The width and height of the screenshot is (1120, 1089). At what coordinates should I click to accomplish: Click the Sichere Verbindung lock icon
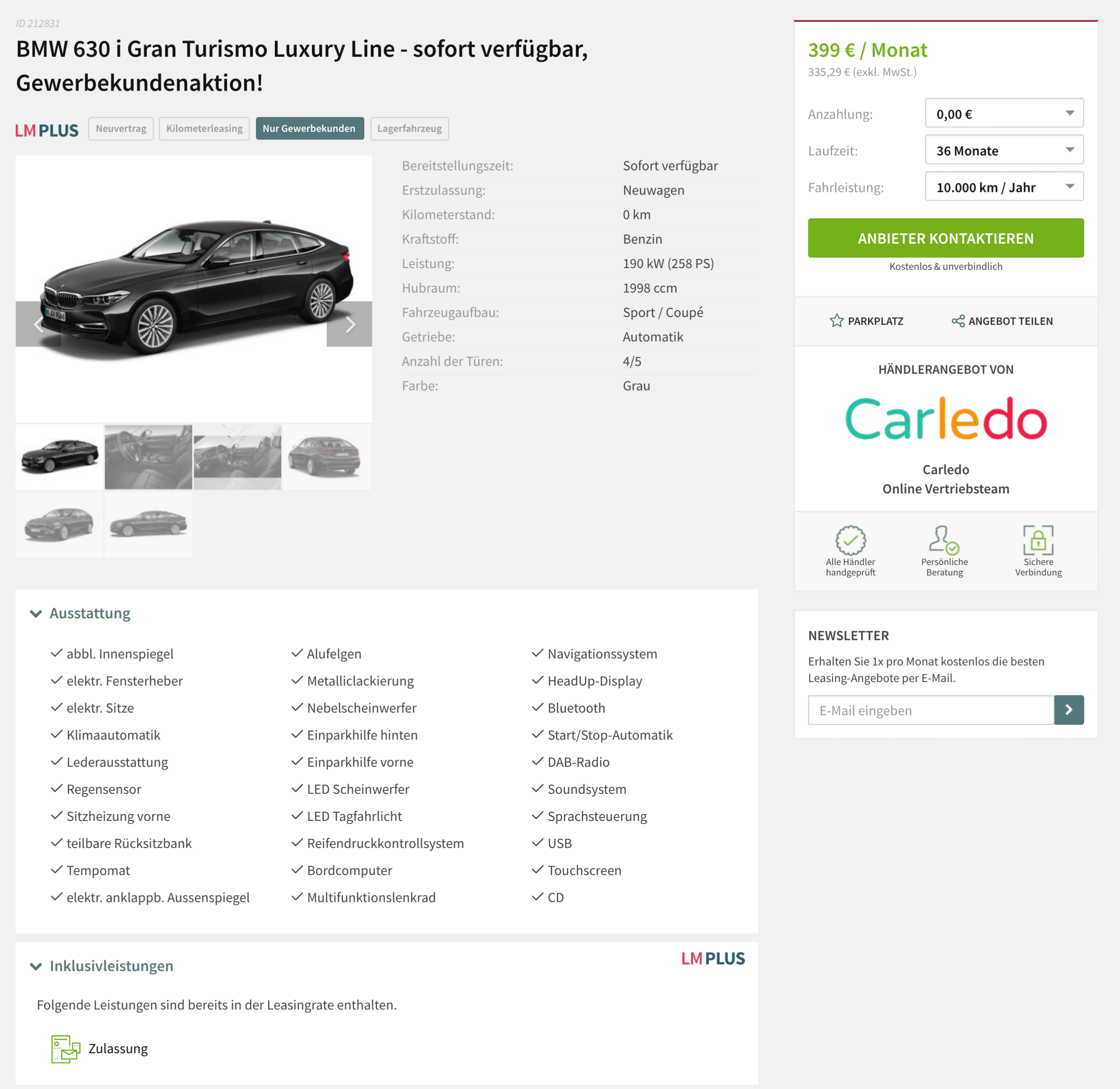(1038, 540)
